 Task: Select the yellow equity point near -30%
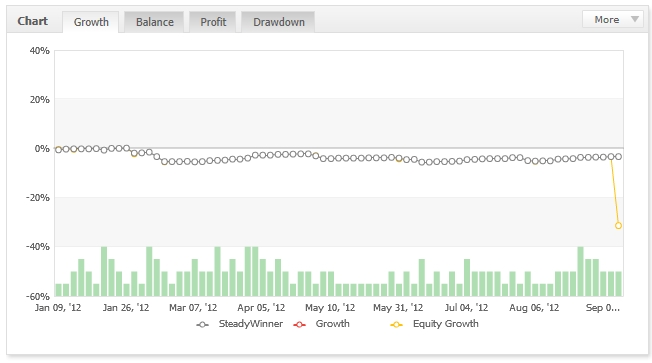(x=618, y=226)
